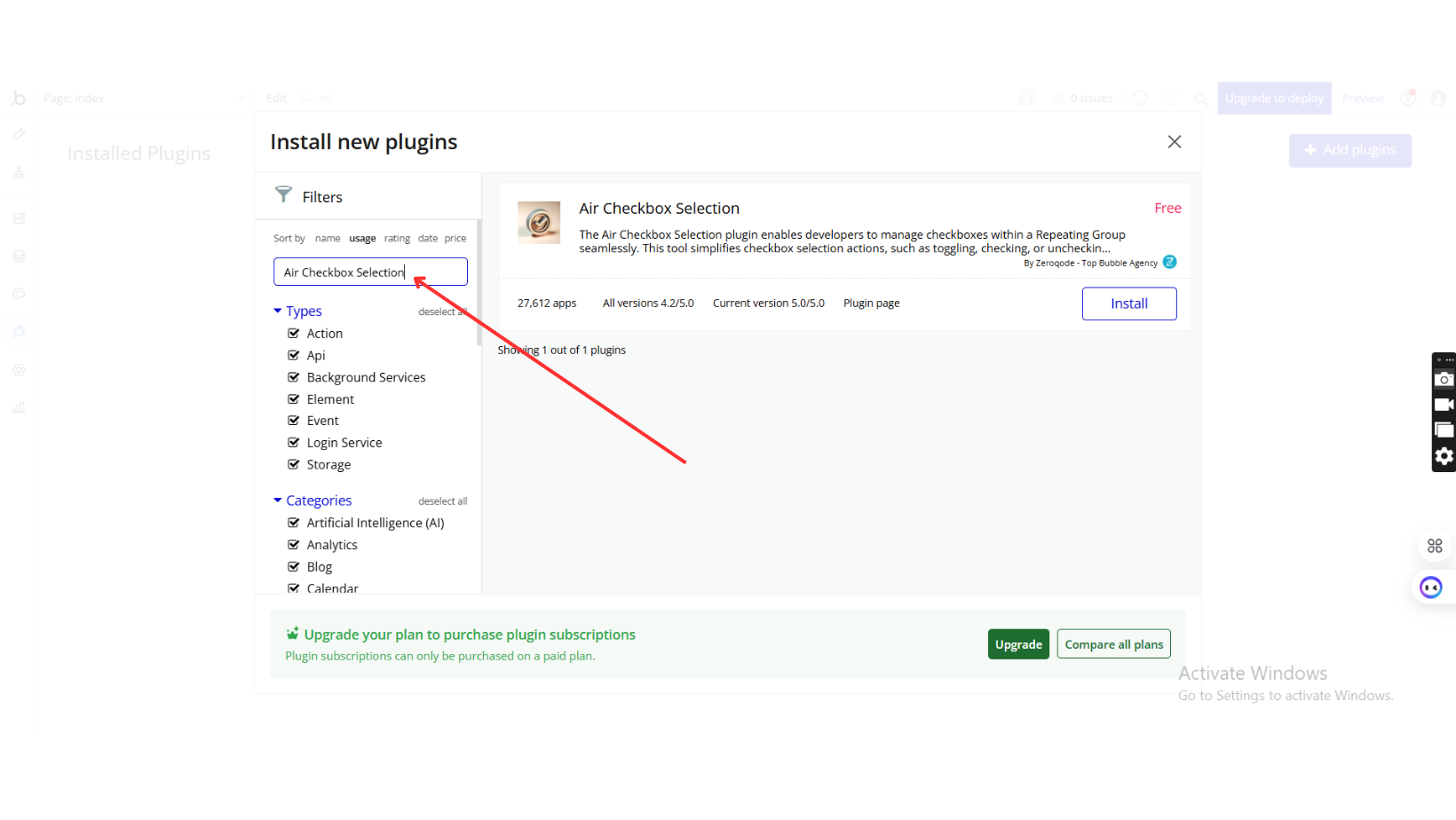
Task: Click the Add plugins button
Action: tap(1349, 150)
